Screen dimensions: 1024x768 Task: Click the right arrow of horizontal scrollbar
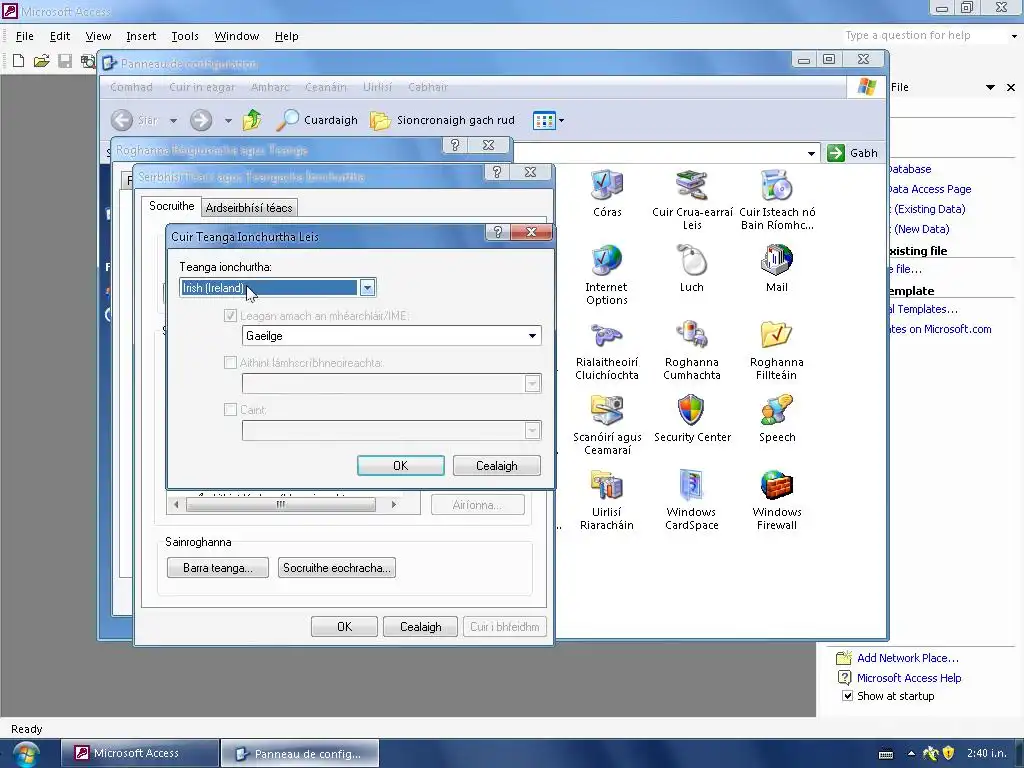click(x=393, y=504)
